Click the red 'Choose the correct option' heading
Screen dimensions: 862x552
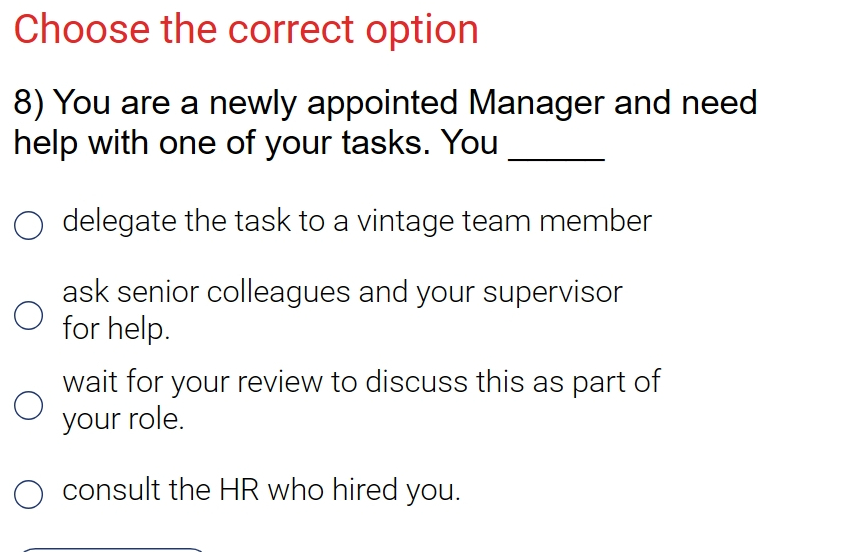point(246,30)
